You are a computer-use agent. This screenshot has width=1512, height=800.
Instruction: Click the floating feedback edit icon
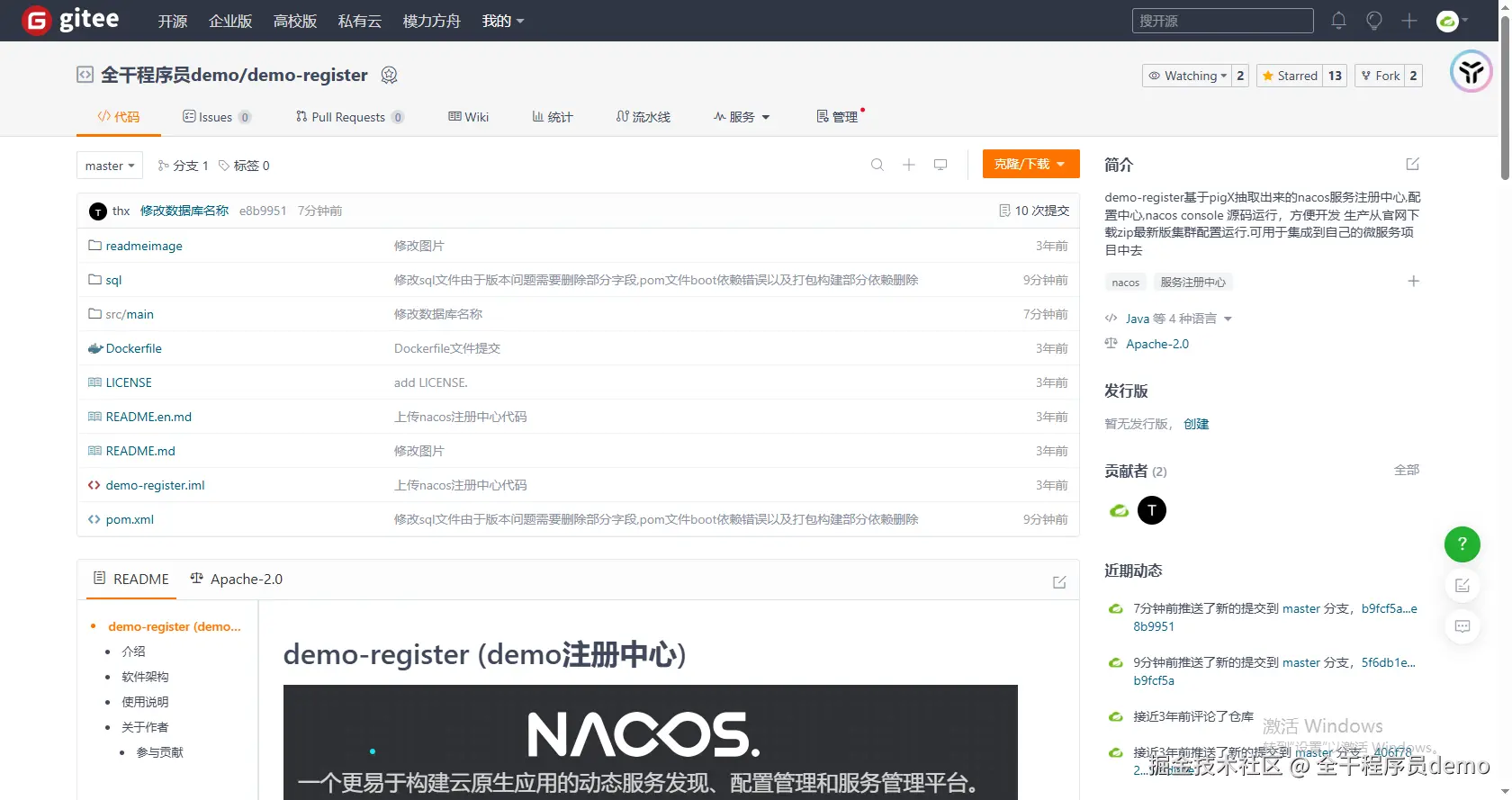[x=1462, y=586]
